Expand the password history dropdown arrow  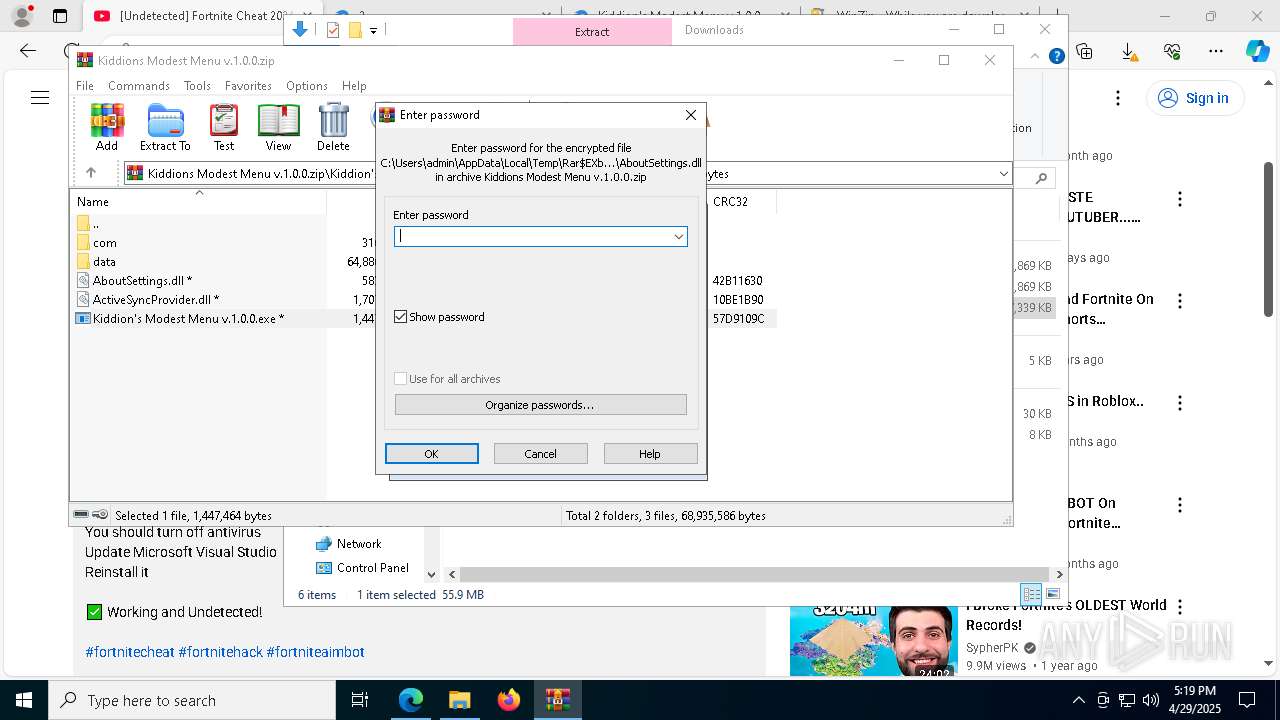[x=679, y=236]
